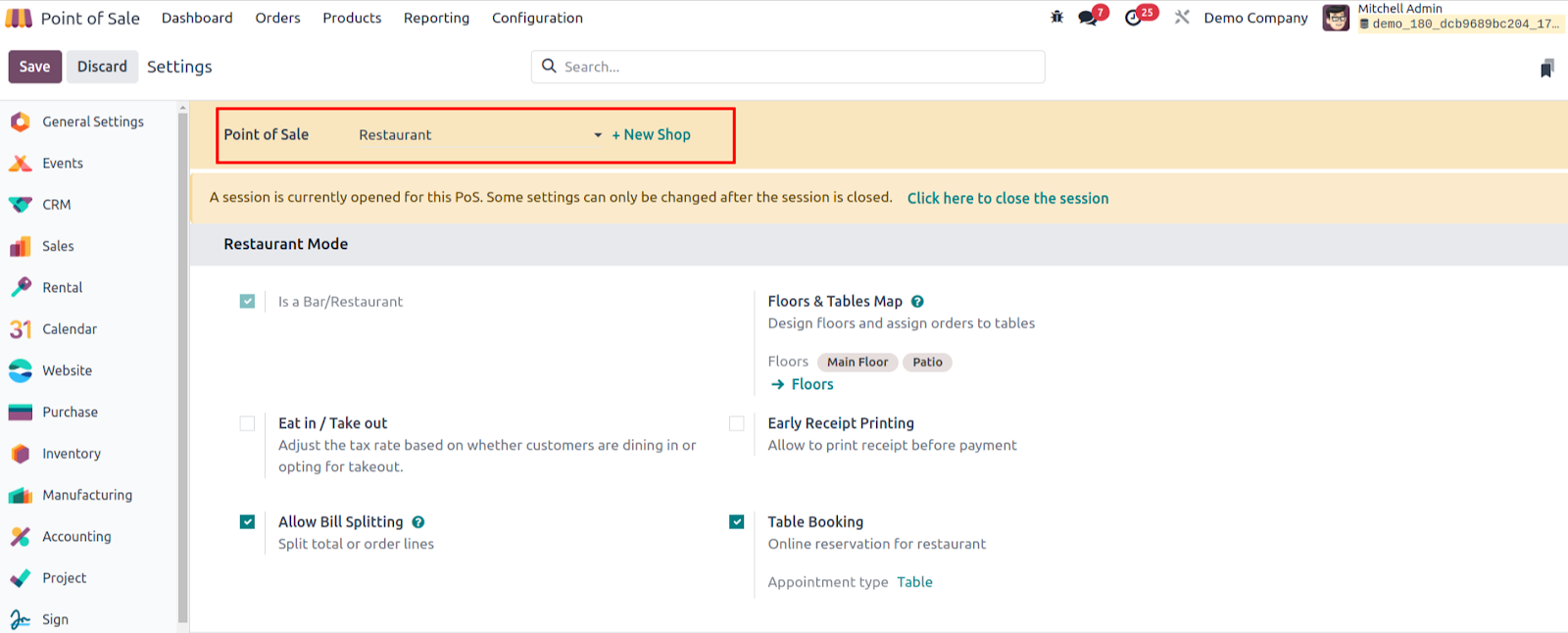1568x633 pixels.
Task: Enable Eat in / Take out checkbox
Action: (x=247, y=423)
